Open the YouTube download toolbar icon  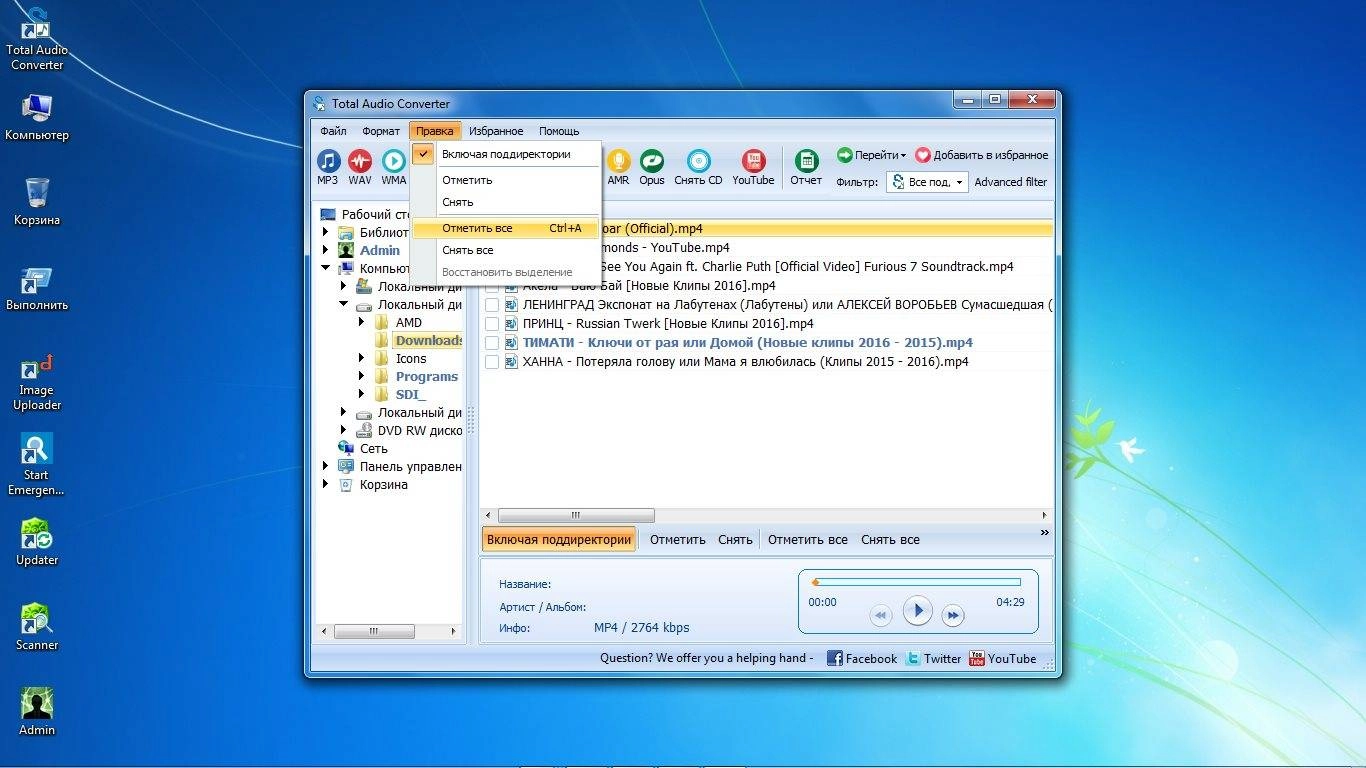(x=753, y=167)
